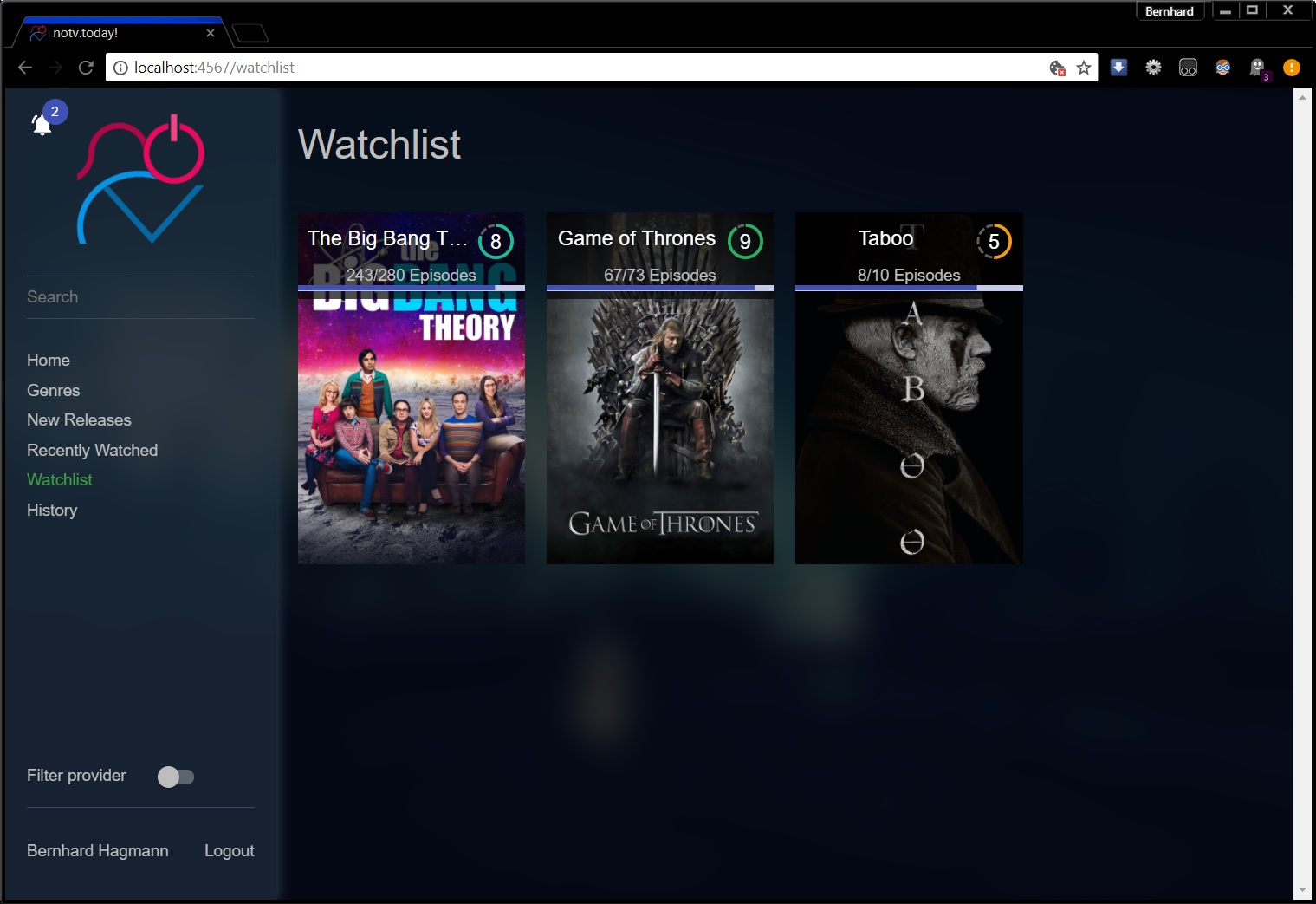Open Recently Watched list
This screenshot has height=904, width=1316.
tap(92, 450)
